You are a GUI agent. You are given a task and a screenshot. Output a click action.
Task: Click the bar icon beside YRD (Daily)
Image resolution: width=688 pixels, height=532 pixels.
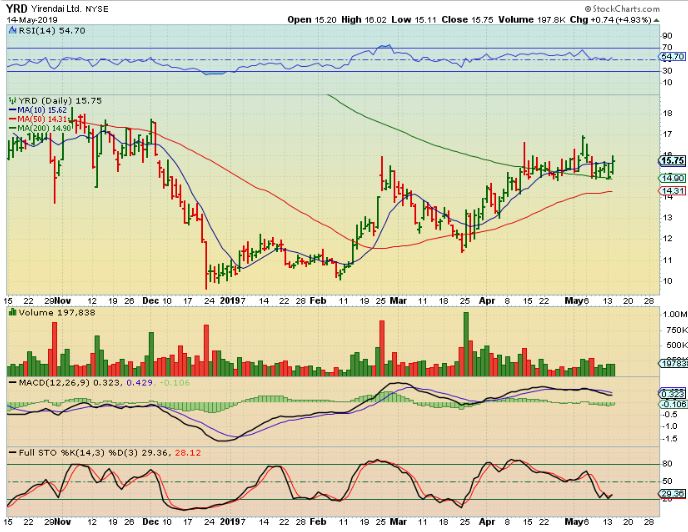pyautogui.click(x=12, y=101)
